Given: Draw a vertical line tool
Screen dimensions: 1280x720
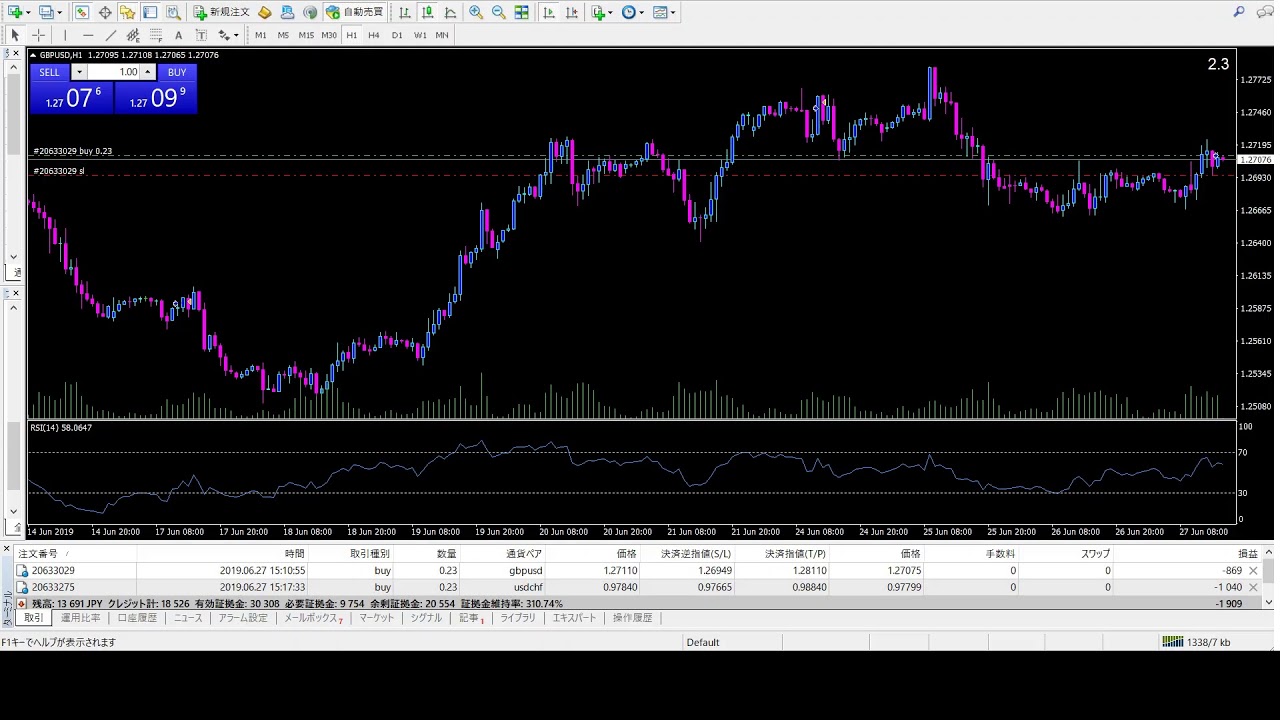Looking at the screenshot, I should click(x=65, y=35).
